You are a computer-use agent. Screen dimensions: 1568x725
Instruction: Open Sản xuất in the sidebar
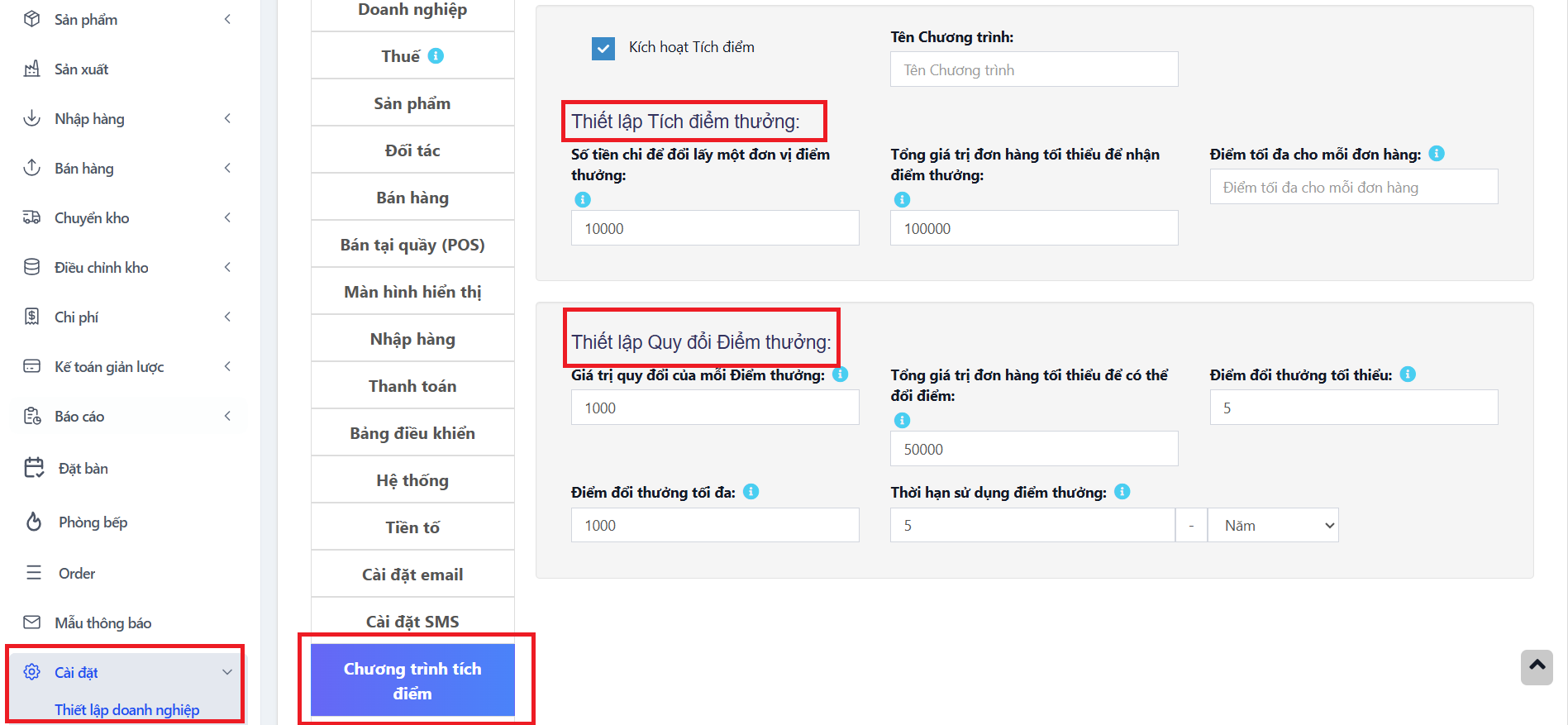pos(81,69)
